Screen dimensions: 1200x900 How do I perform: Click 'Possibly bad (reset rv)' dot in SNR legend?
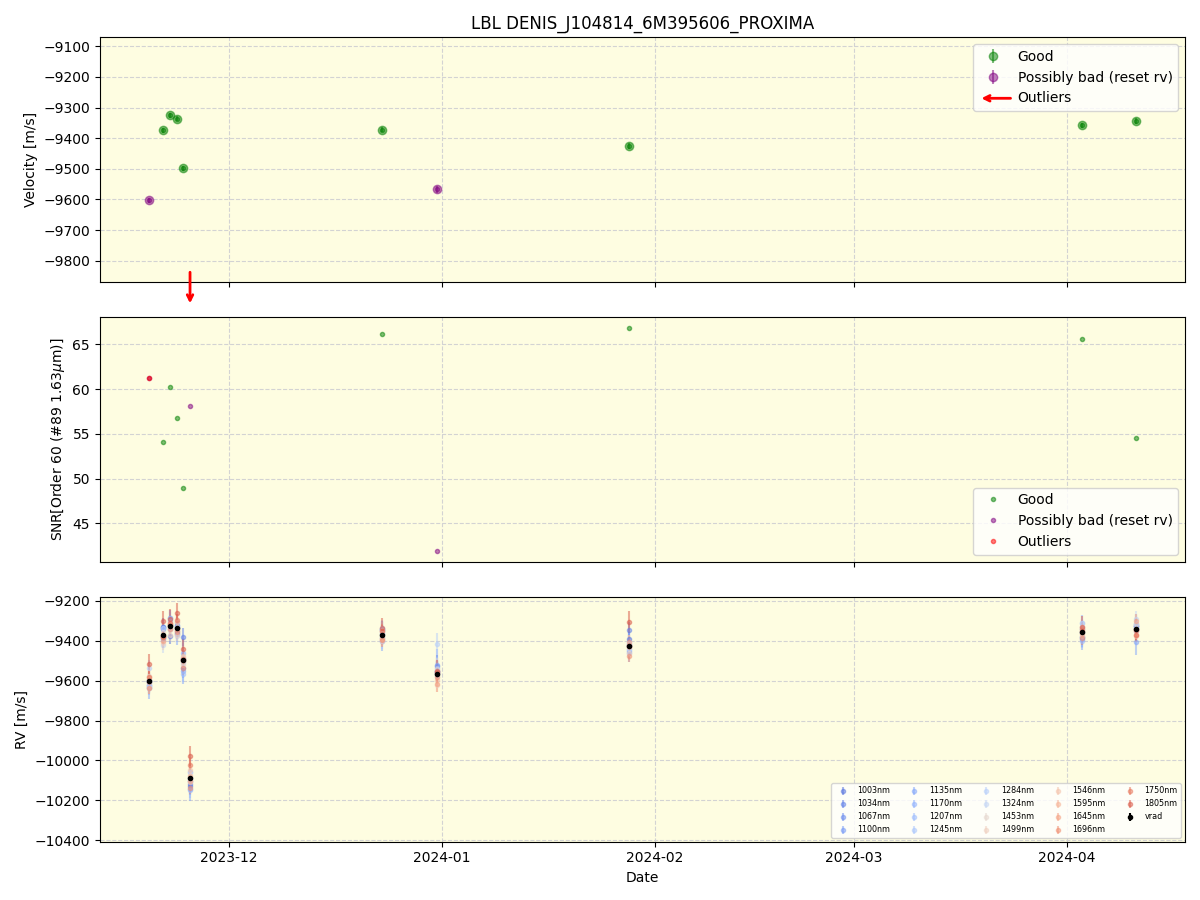tap(993, 520)
